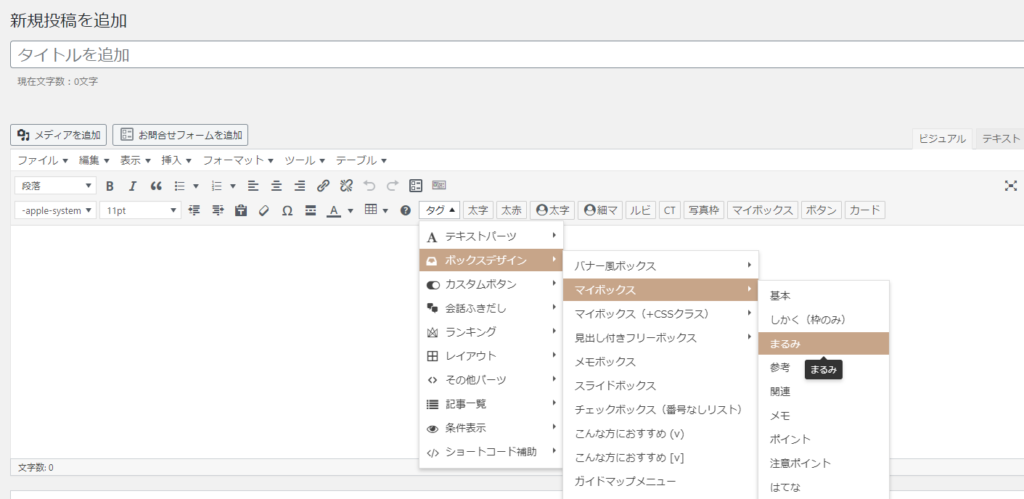
Task: Insert a bulleted list
Action: click(180, 186)
